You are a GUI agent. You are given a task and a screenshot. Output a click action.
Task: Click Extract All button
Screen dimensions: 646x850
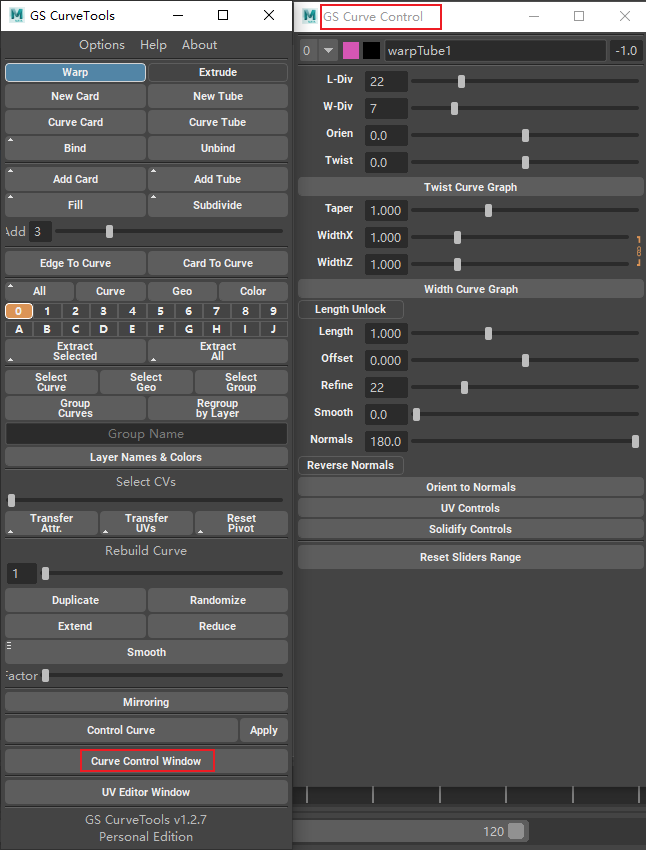(x=218, y=351)
